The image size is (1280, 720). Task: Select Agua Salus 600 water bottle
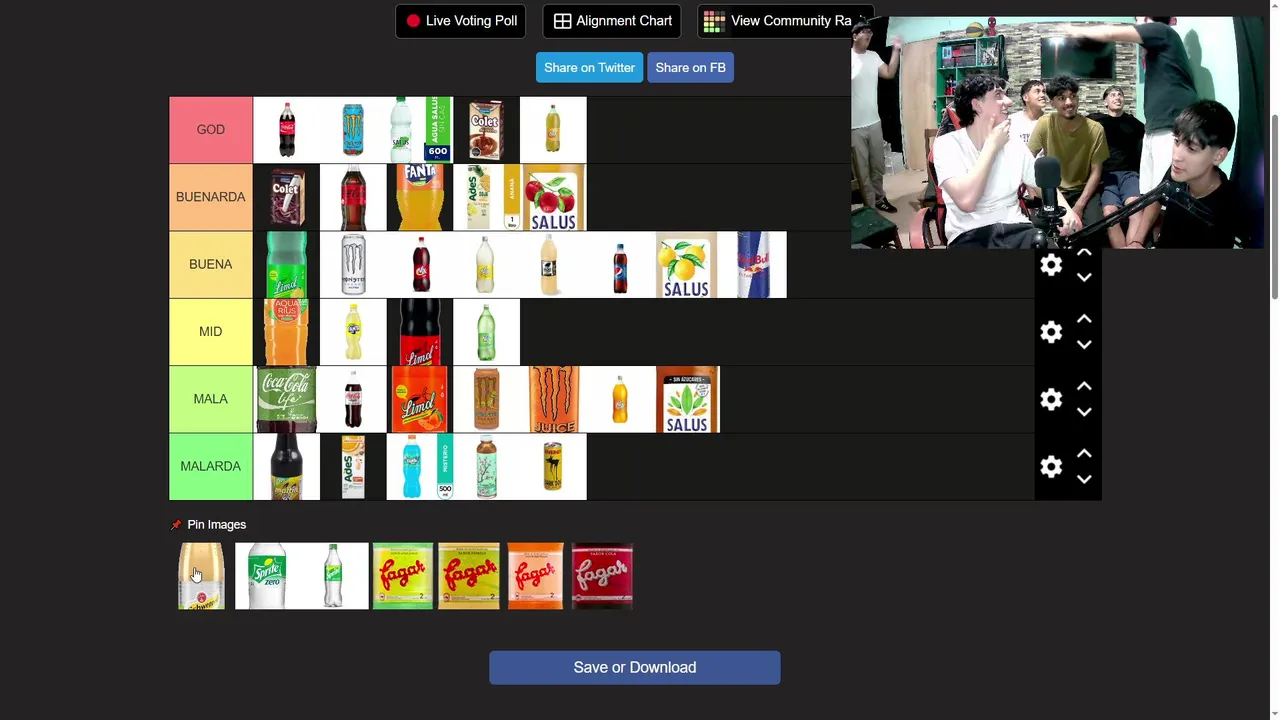coord(420,130)
